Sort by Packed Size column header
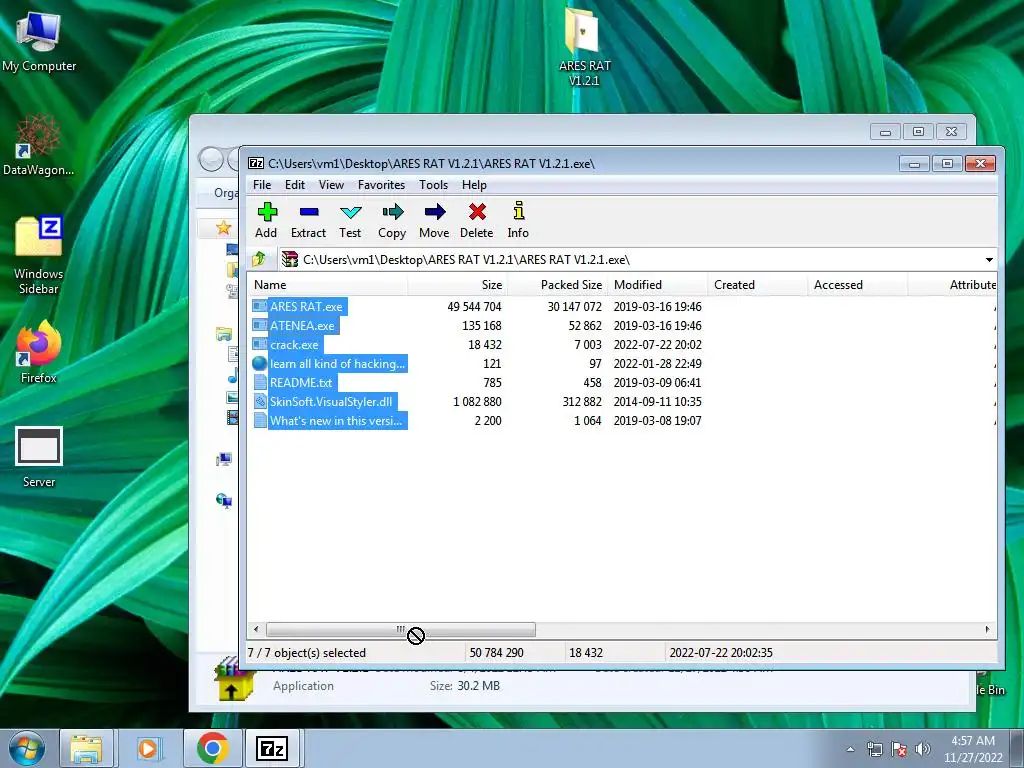This screenshot has height=768, width=1024. point(557,285)
